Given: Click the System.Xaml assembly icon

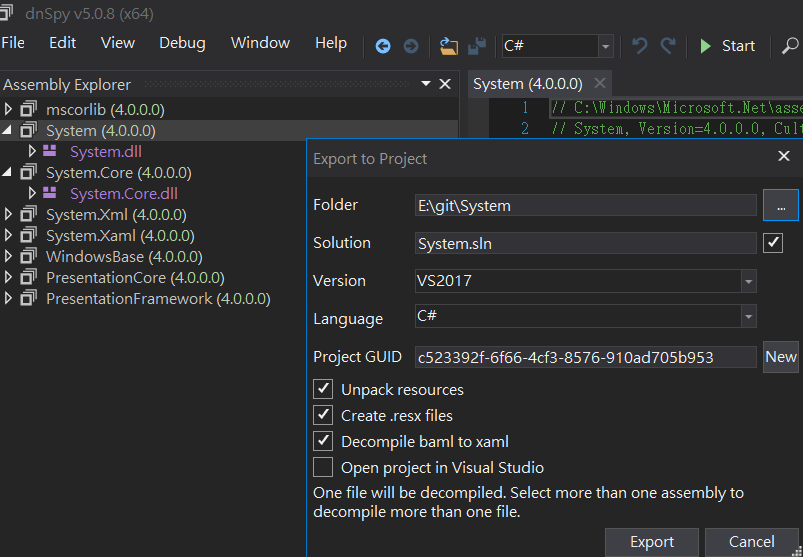Looking at the screenshot, I should click(29, 235).
